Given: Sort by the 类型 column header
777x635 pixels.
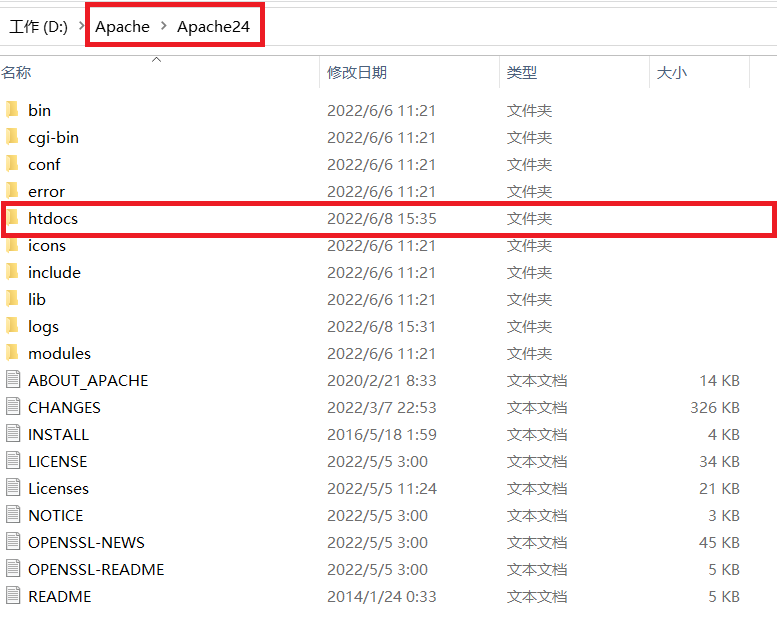Looking at the screenshot, I should tap(522, 72).
